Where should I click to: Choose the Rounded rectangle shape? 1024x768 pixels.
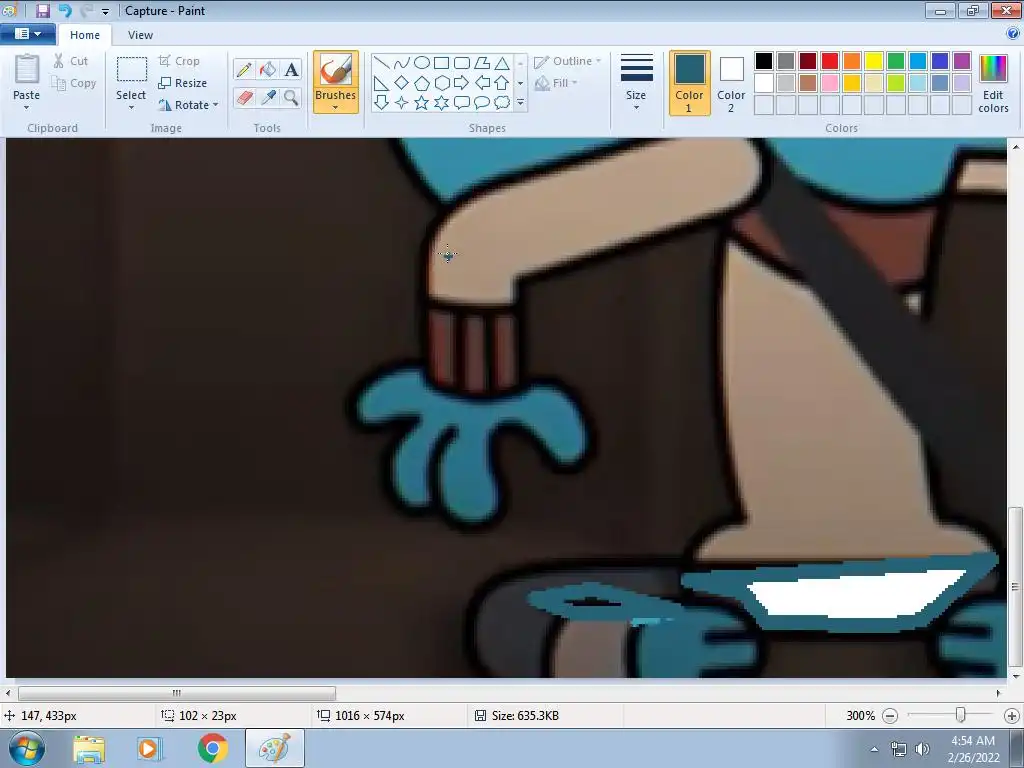click(x=462, y=63)
